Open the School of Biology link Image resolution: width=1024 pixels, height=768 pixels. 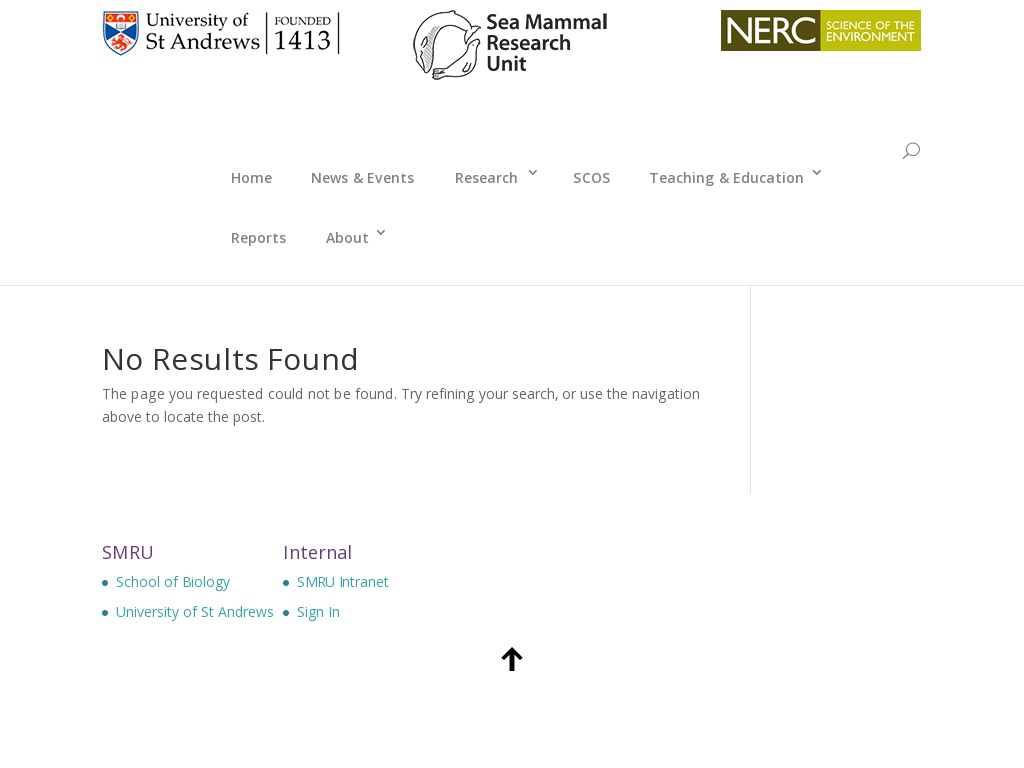pyautogui.click(x=173, y=582)
